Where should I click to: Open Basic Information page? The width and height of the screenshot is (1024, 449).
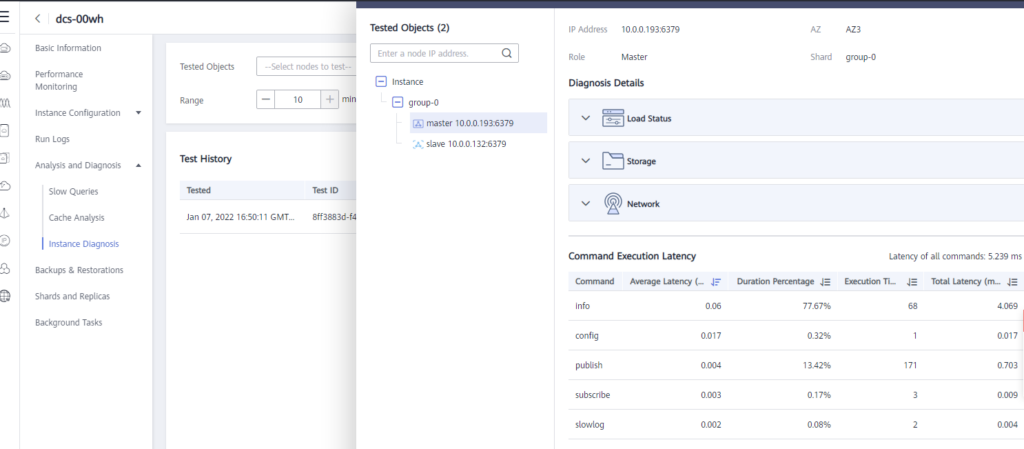(x=68, y=48)
